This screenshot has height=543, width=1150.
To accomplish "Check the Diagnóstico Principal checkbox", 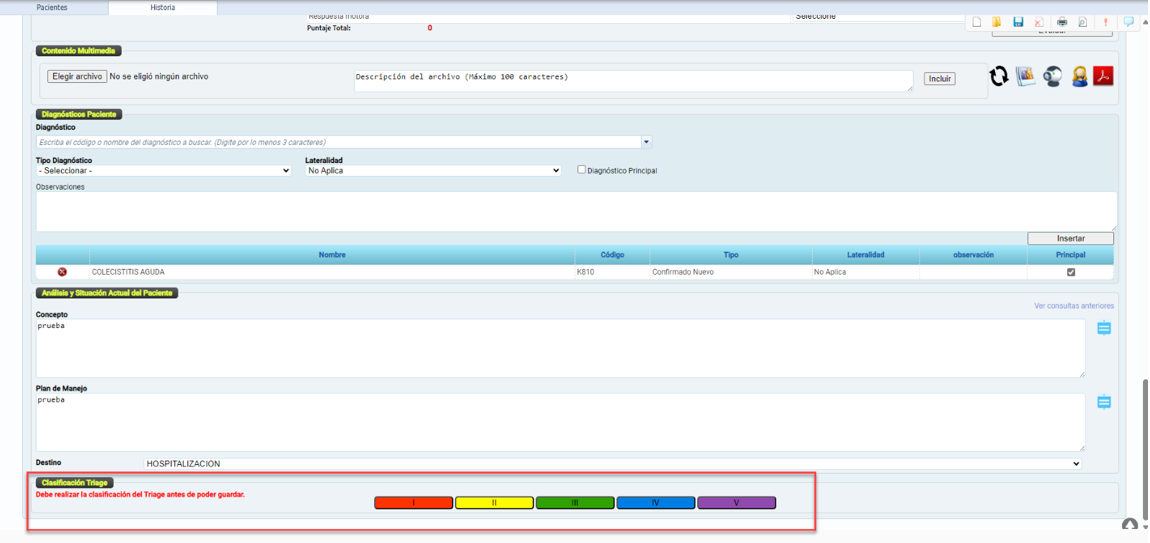I will tap(582, 170).
